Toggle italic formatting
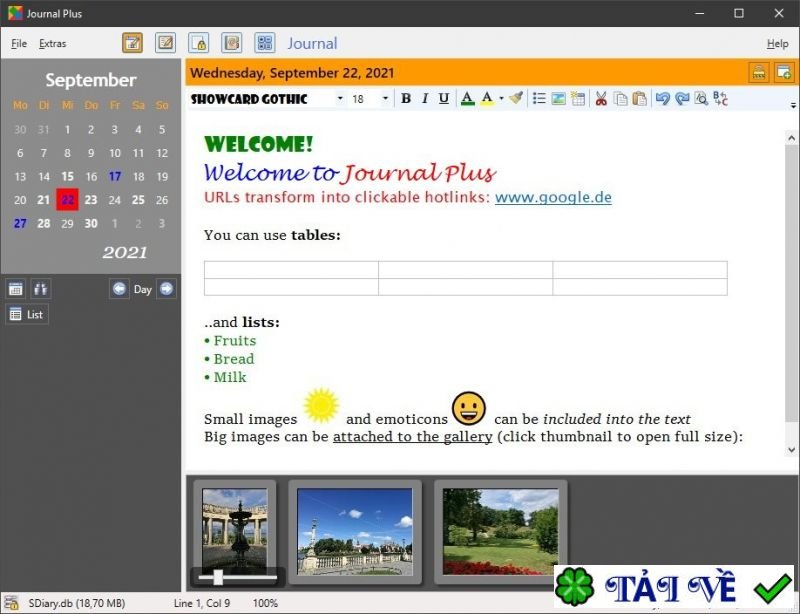Viewport: 800px width, 614px height. pos(425,98)
